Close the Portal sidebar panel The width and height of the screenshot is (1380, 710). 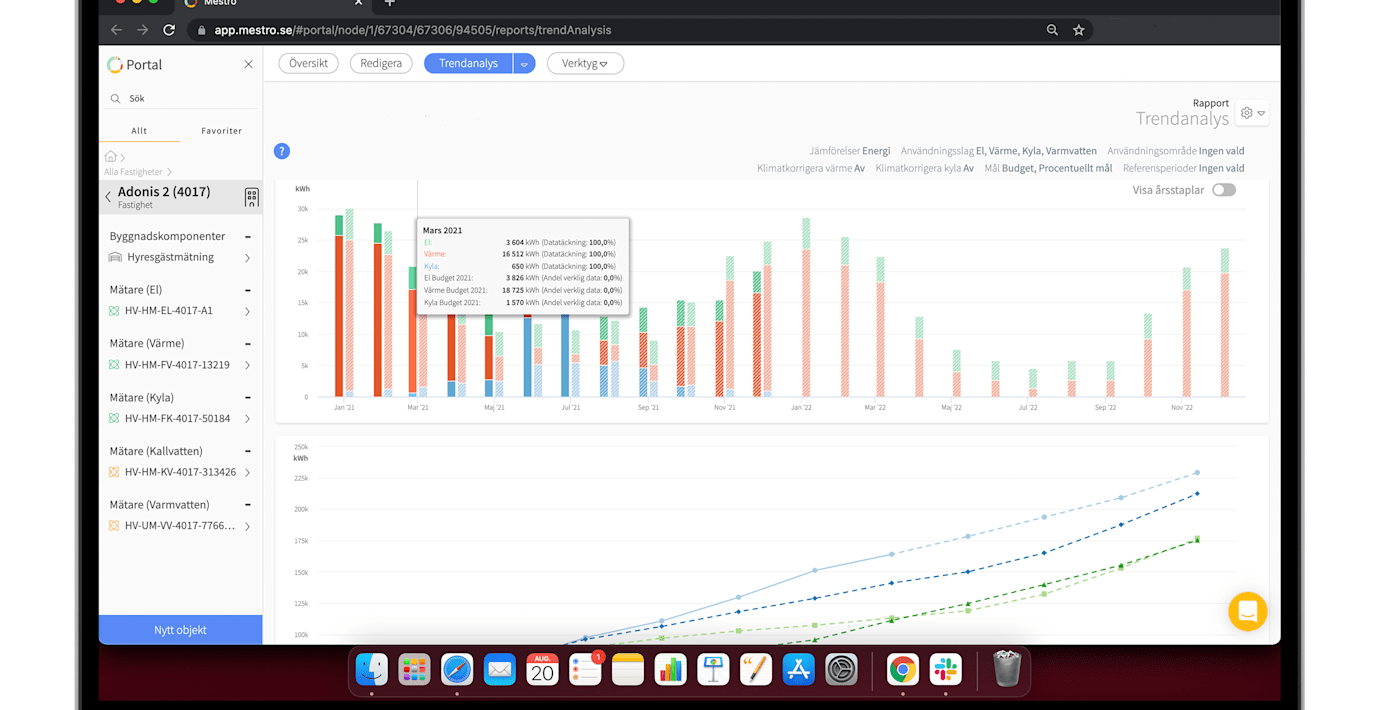248,65
